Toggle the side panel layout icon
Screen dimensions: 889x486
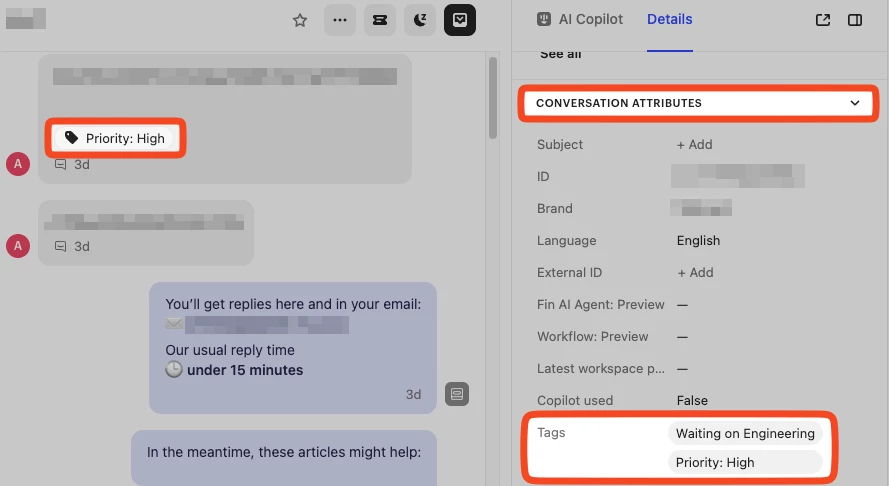point(855,20)
